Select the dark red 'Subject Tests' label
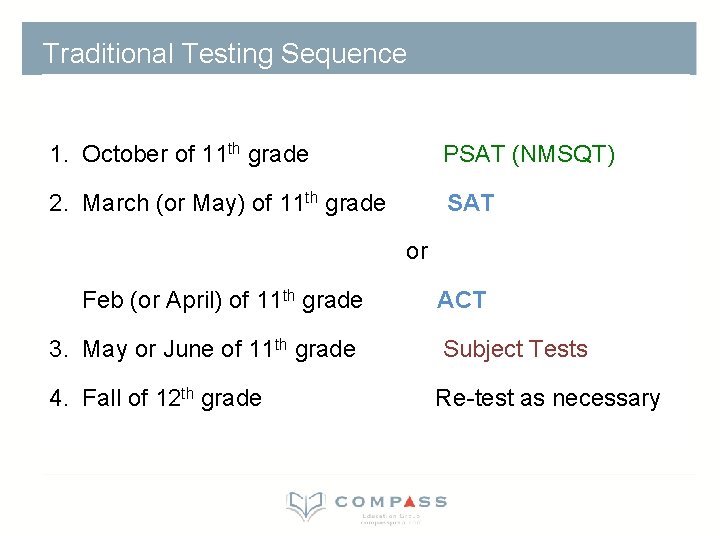 (x=515, y=349)
